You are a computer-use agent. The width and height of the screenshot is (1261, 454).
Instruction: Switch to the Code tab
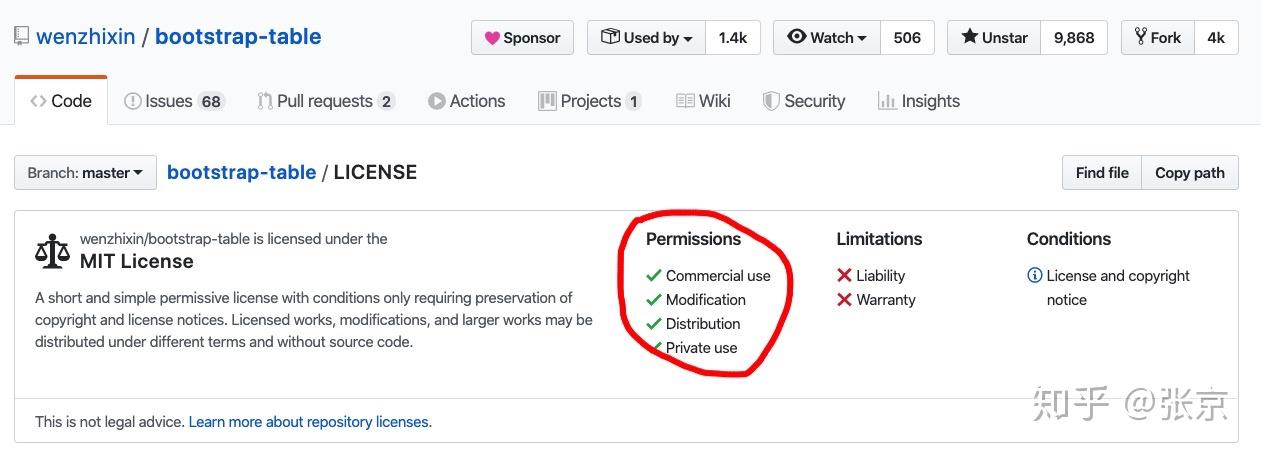coord(61,101)
